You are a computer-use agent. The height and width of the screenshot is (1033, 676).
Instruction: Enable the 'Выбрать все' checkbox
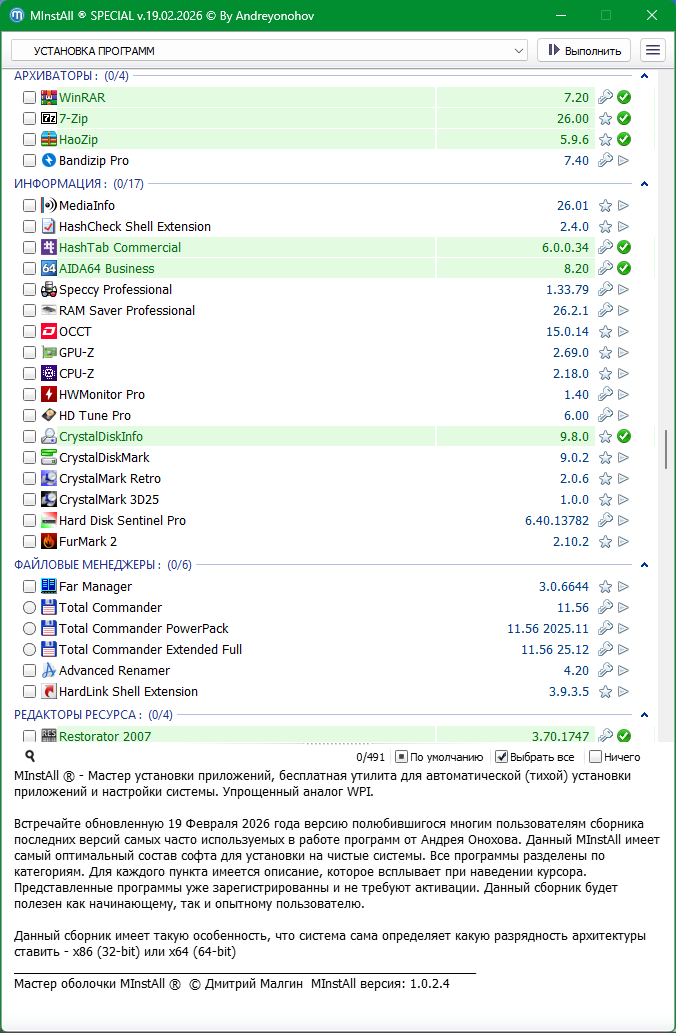tap(502, 757)
